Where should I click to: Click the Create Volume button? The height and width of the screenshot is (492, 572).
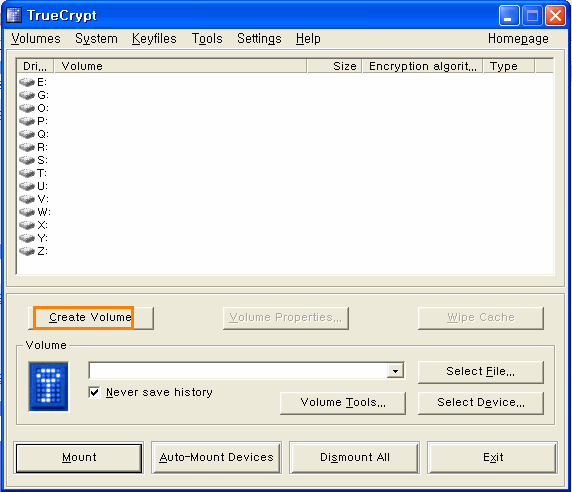point(91,318)
